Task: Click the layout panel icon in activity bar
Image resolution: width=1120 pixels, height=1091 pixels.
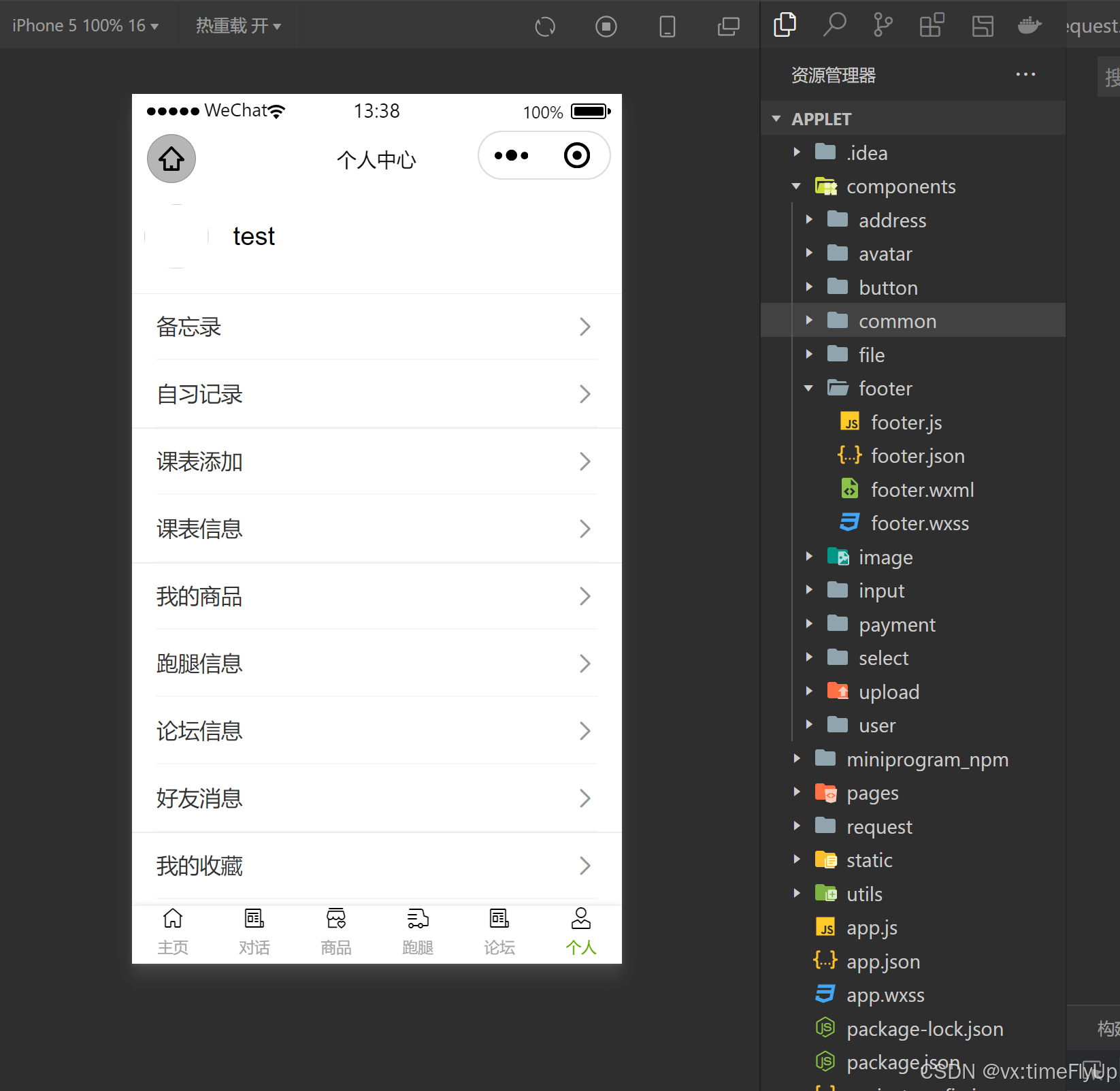Action: point(982,26)
